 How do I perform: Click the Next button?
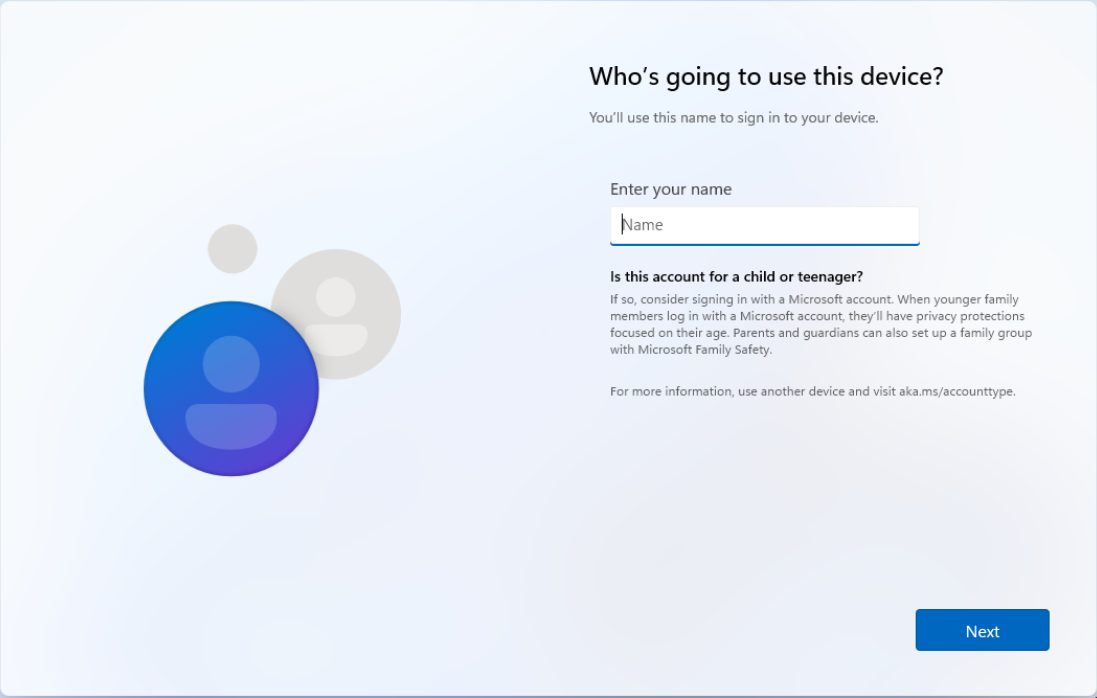tap(981, 630)
